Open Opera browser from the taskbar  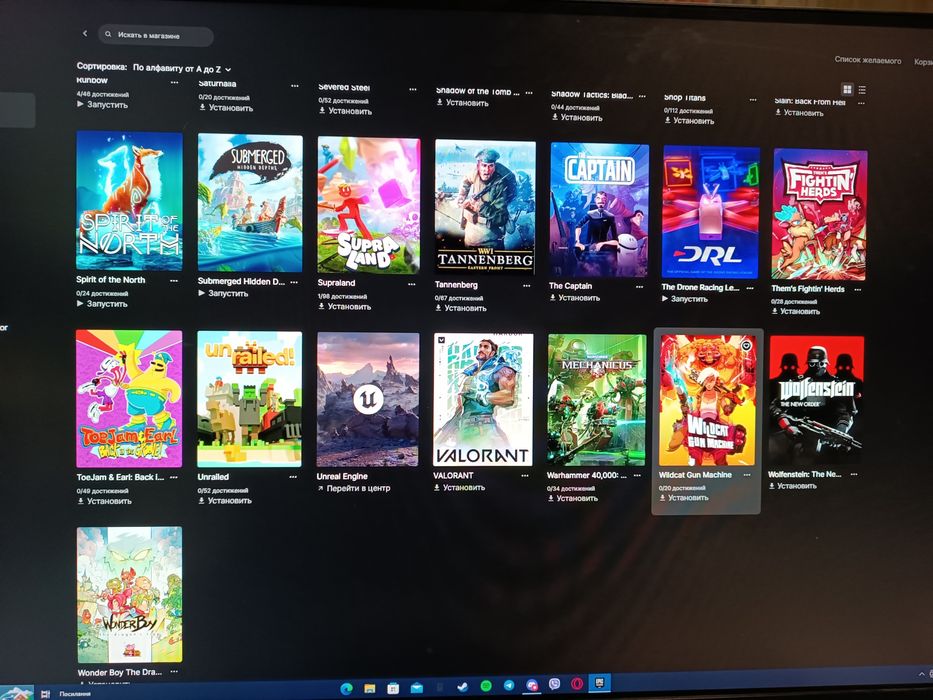(577, 685)
